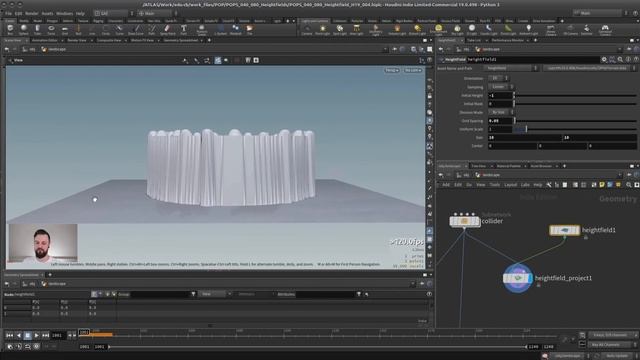Toggle the highlighted viewport display option
Screen dimensions: 640x360
(218, 60)
